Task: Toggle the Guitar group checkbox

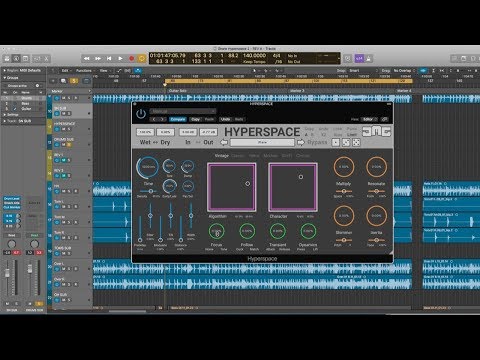Action: click(15, 109)
